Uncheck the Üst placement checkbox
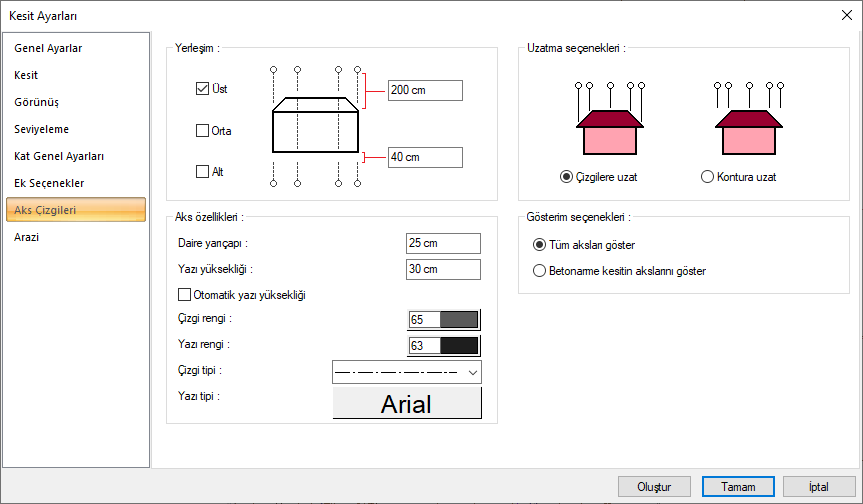This screenshot has height=504, width=863. (x=203, y=89)
